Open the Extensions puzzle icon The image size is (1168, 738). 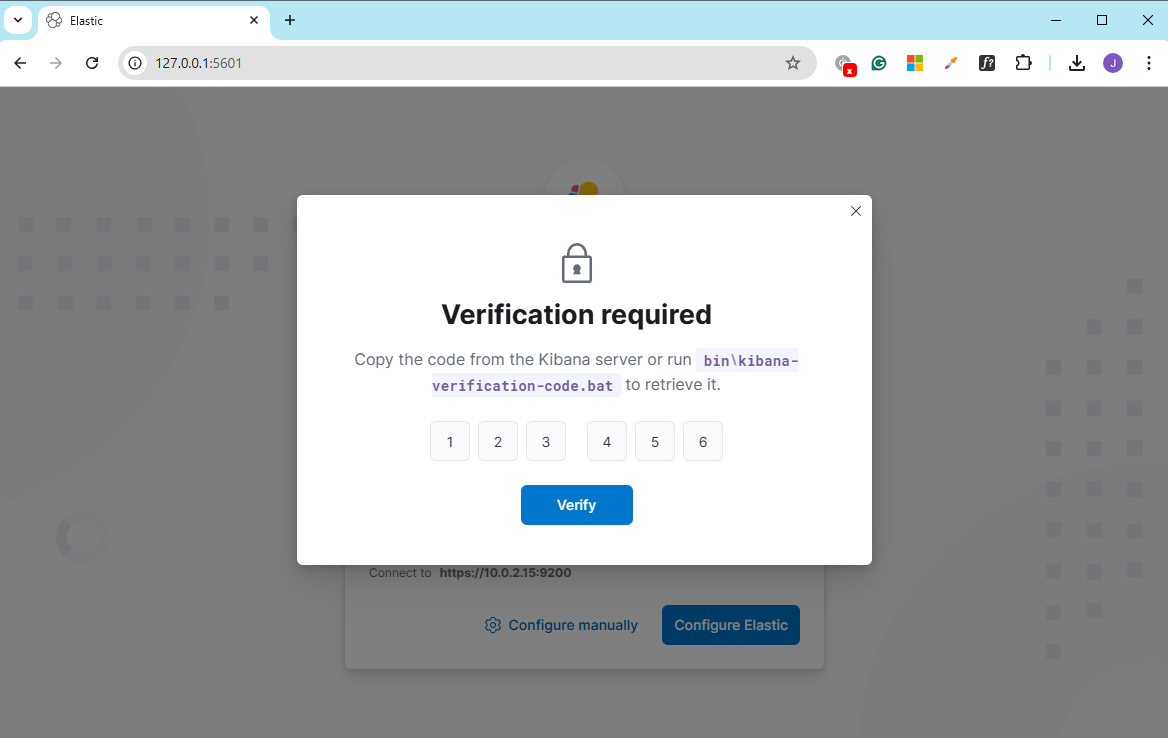pyautogui.click(x=1023, y=63)
